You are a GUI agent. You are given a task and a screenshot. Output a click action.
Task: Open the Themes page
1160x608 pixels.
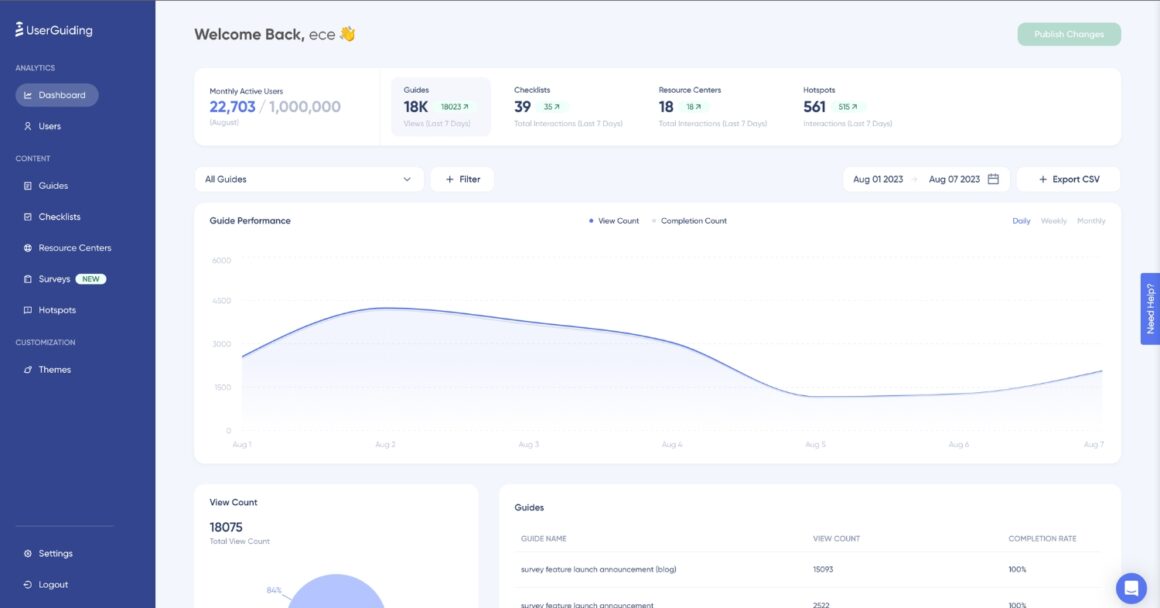[55, 370]
